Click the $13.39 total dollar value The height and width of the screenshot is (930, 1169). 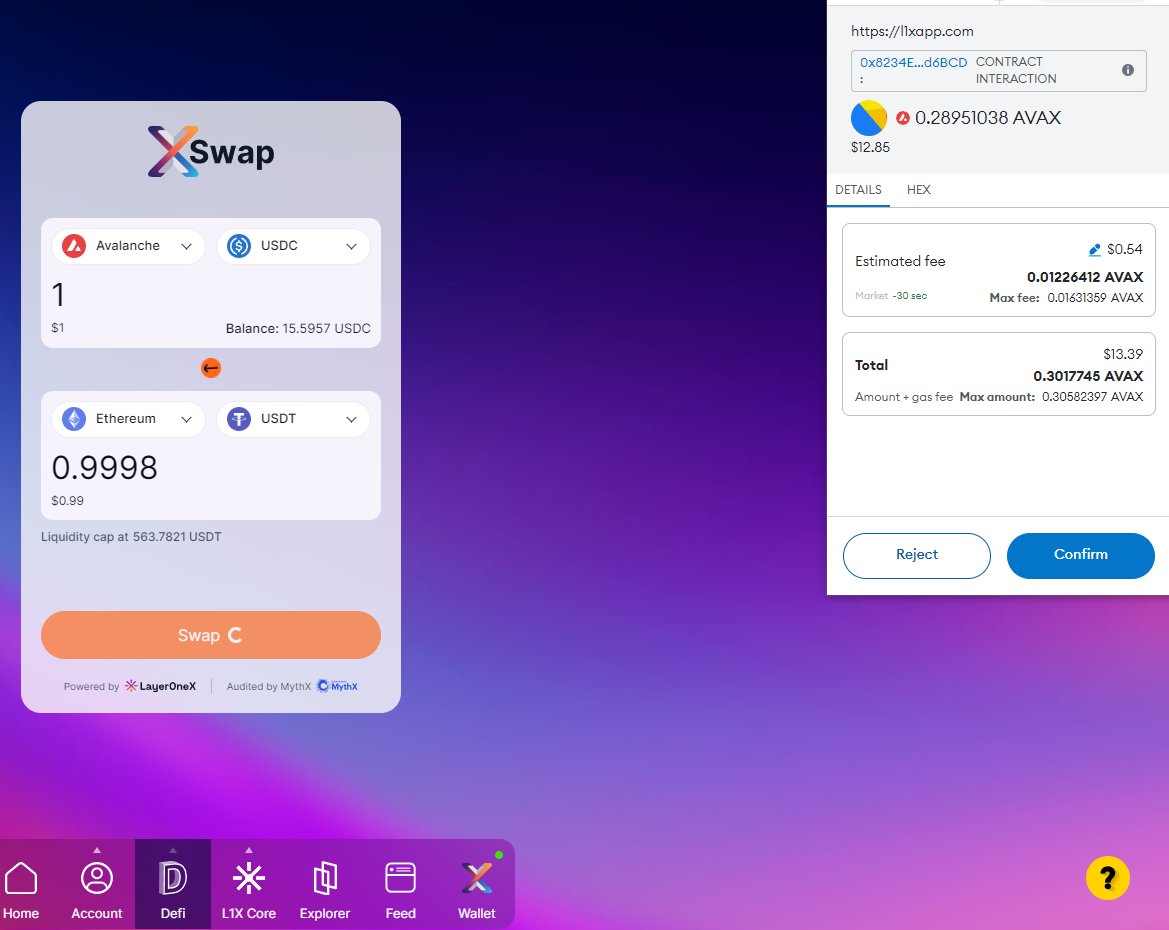1123,354
